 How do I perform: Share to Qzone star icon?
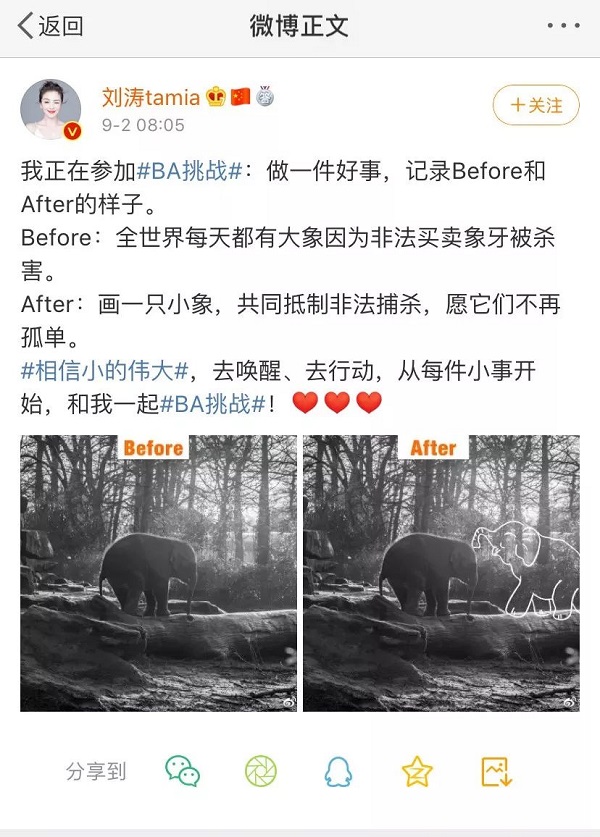(x=416, y=771)
